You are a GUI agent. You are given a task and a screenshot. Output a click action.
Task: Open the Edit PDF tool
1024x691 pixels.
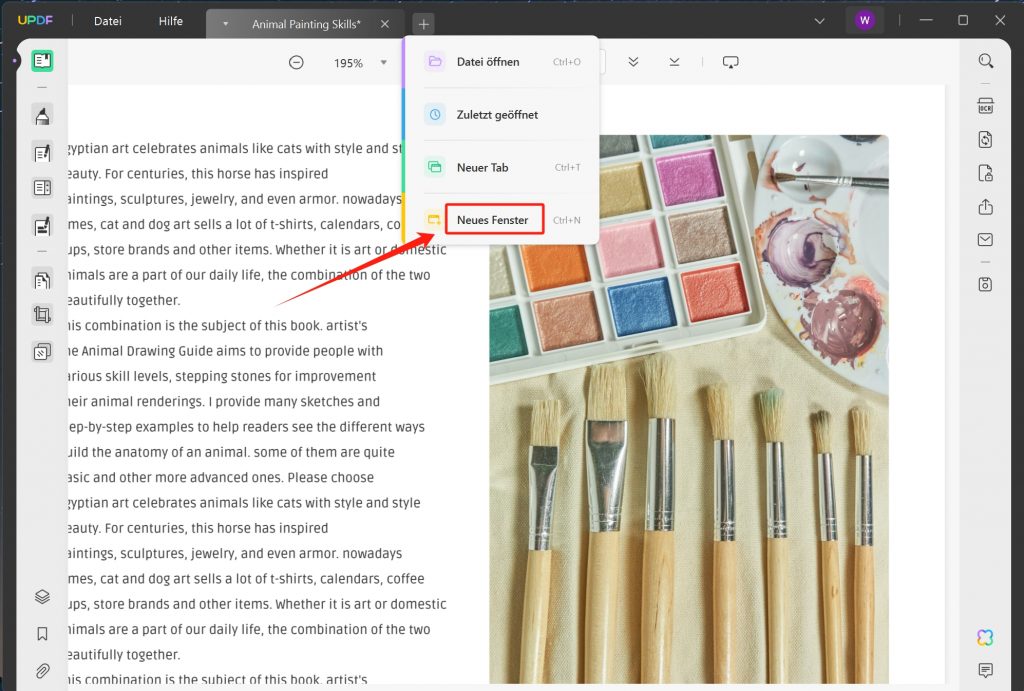(42, 153)
